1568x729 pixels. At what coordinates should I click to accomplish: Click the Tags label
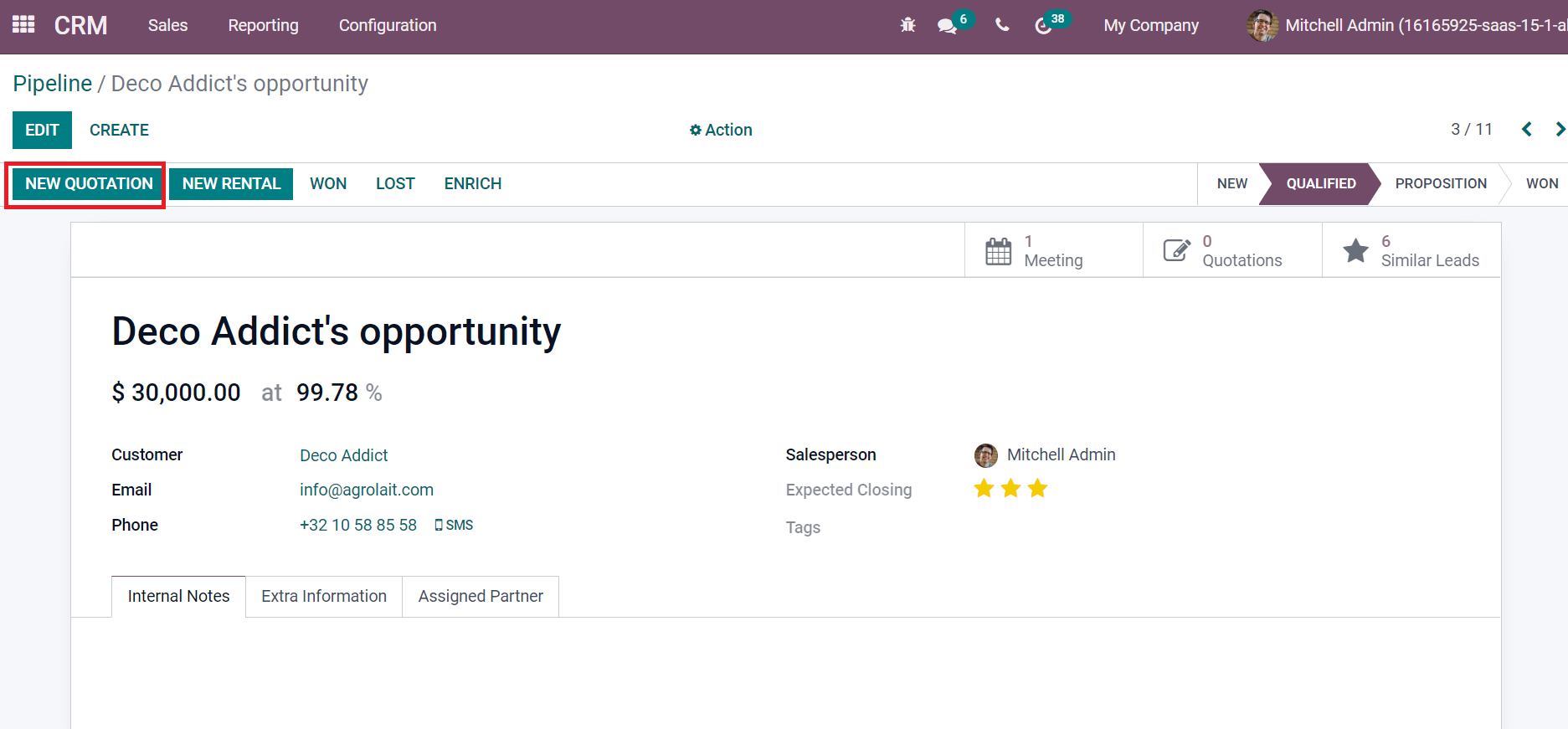coord(803,527)
